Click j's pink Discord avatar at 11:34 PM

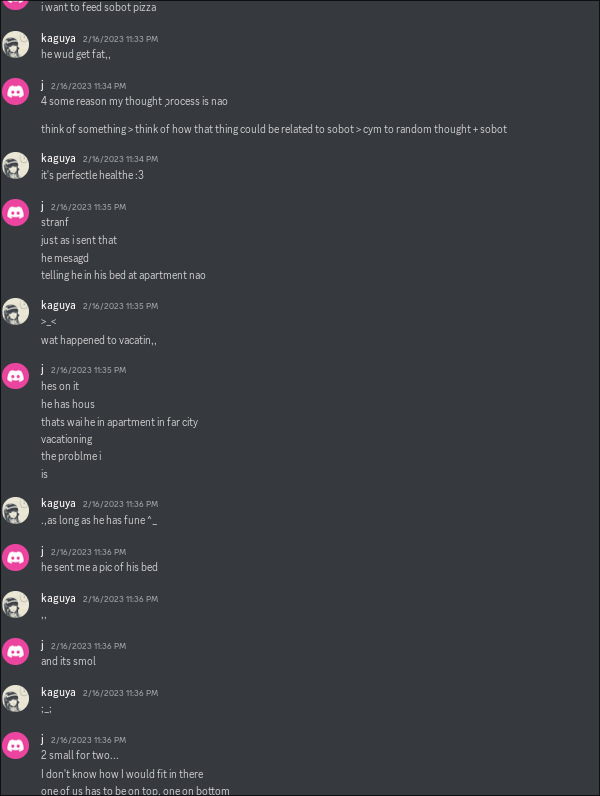pyautogui.click(x=15, y=92)
